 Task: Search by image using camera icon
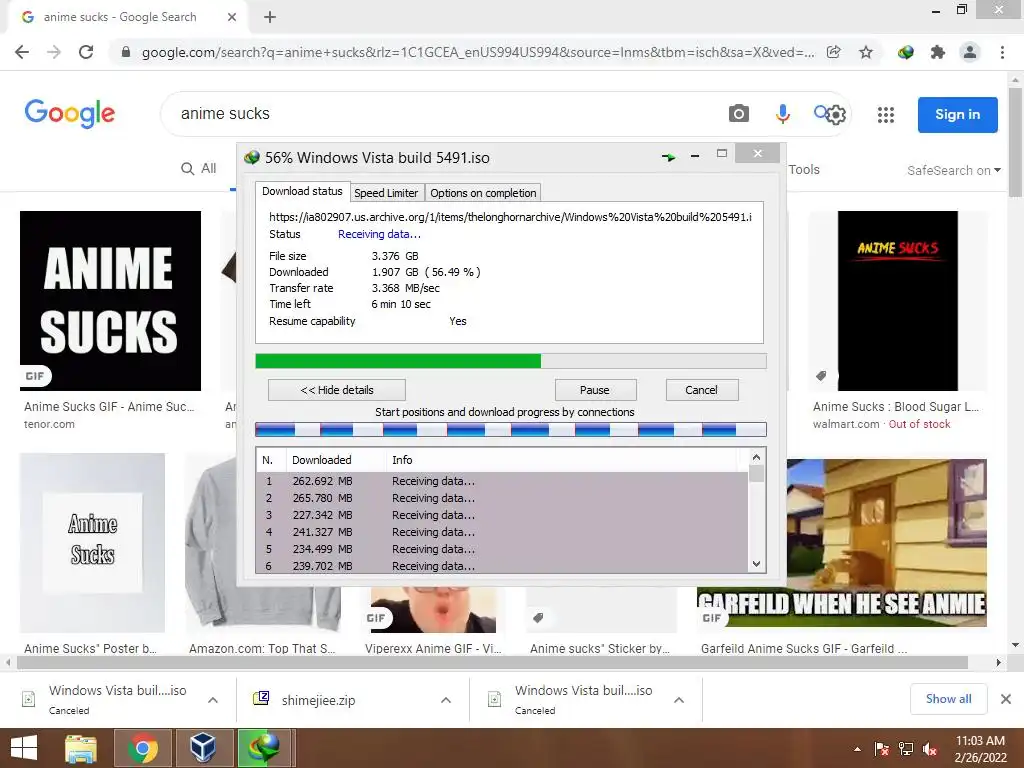739,114
